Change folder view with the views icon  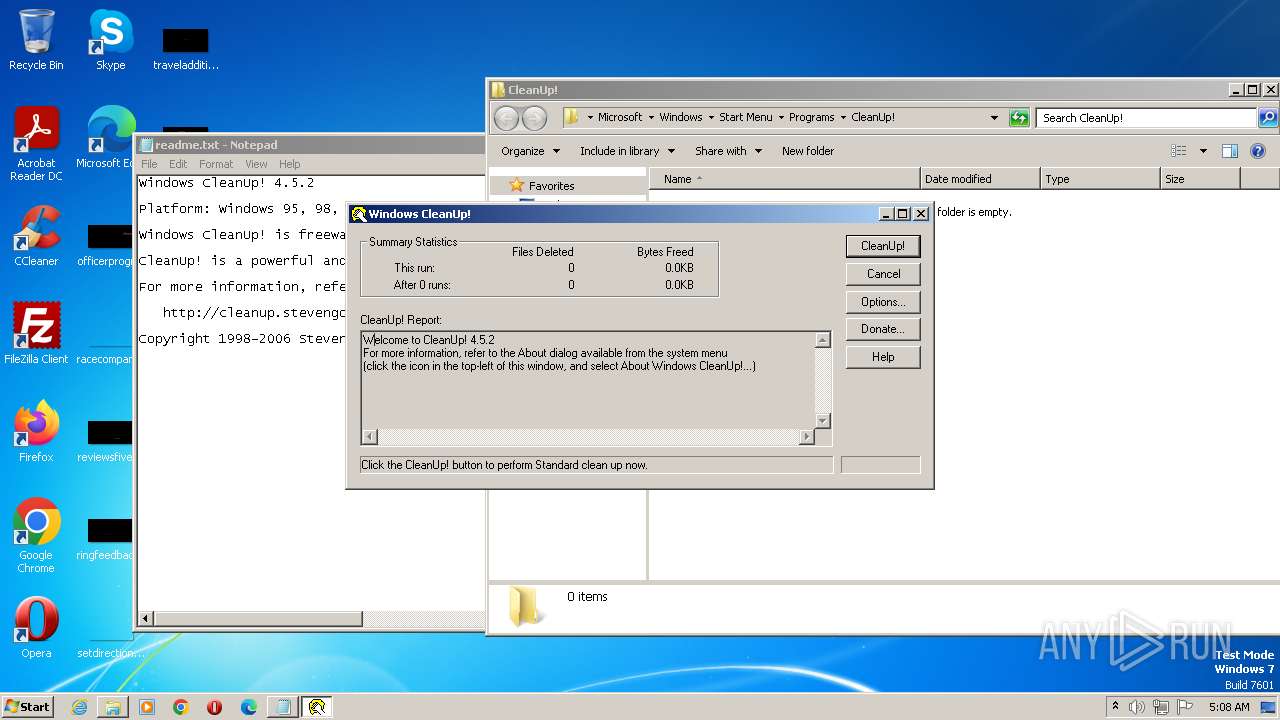point(1179,151)
